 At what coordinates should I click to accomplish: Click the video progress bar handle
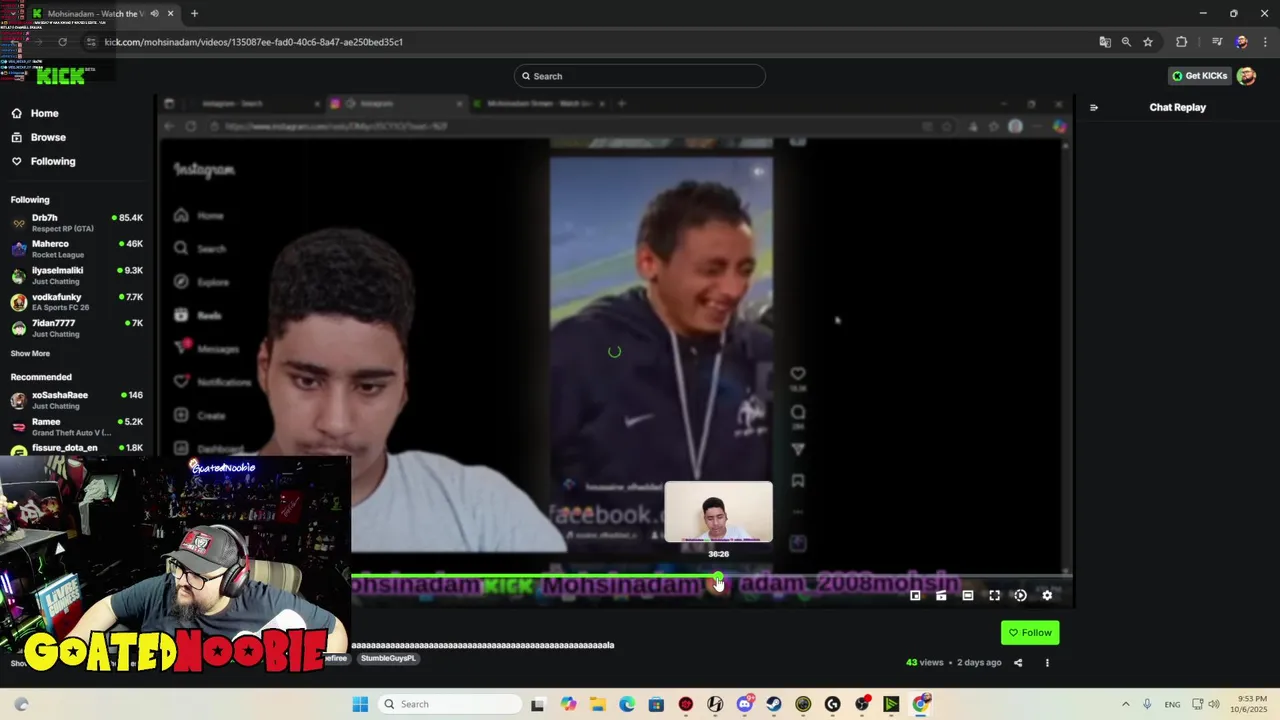pos(718,578)
